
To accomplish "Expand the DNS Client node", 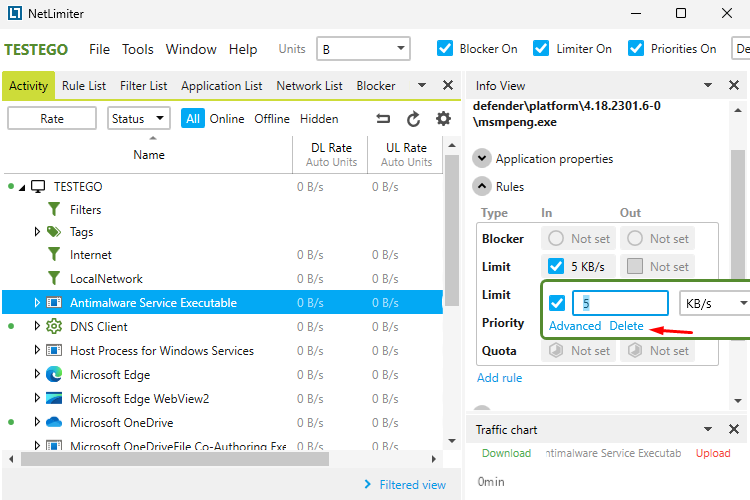I will [37, 326].
